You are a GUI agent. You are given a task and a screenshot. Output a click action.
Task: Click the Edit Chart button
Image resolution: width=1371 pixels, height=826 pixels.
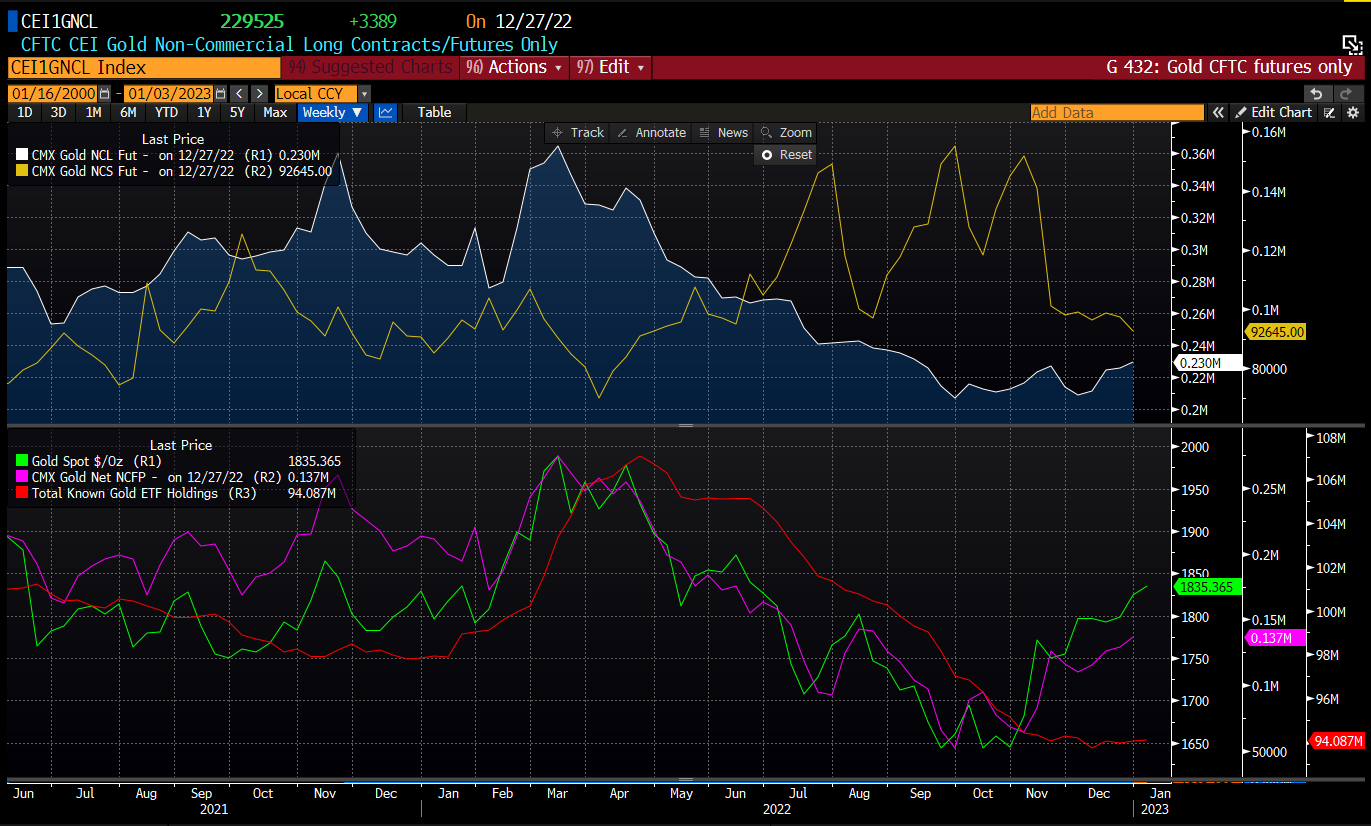tap(1273, 113)
